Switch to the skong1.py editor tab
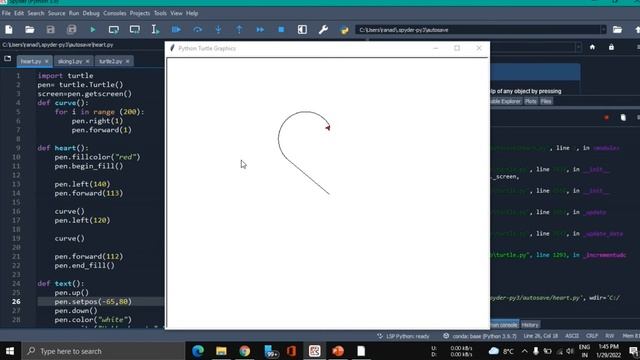Image resolution: width=640 pixels, height=360 pixels. (x=70, y=61)
